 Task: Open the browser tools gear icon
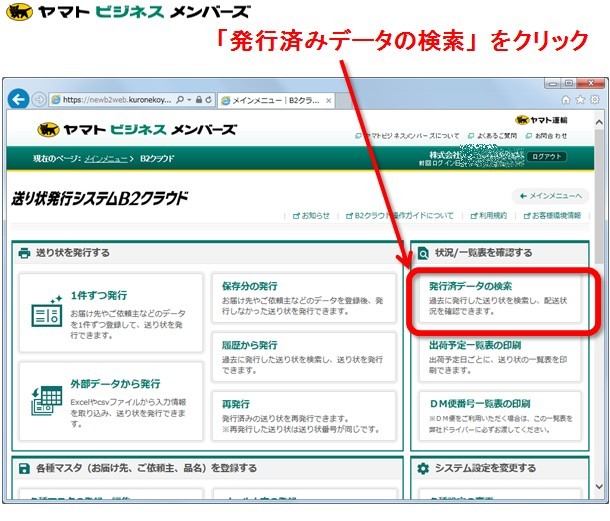point(595,100)
